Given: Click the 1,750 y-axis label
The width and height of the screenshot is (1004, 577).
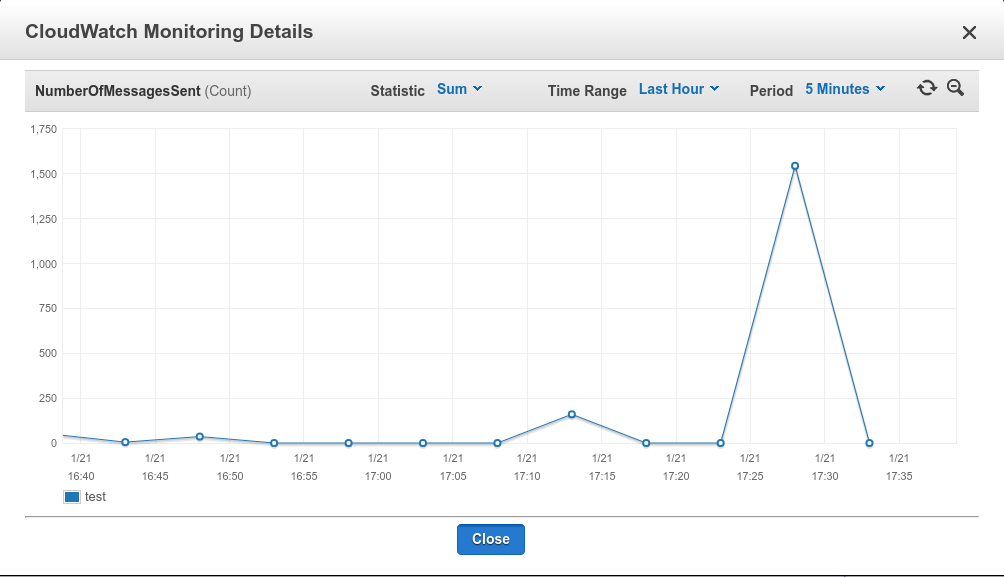Looking at the screenshot, I should coord(44,129).
